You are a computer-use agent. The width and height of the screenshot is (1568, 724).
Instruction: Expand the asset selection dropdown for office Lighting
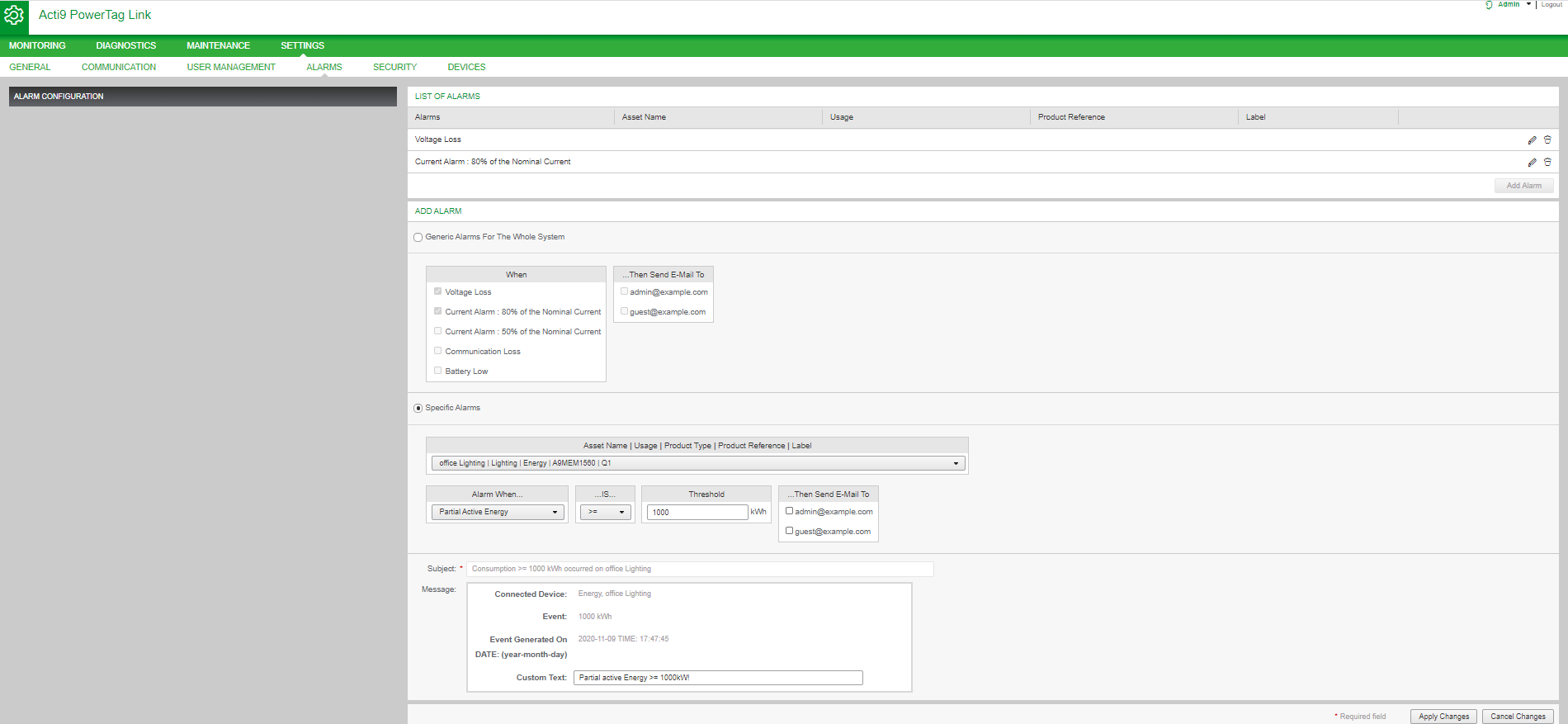coord(698,463)
